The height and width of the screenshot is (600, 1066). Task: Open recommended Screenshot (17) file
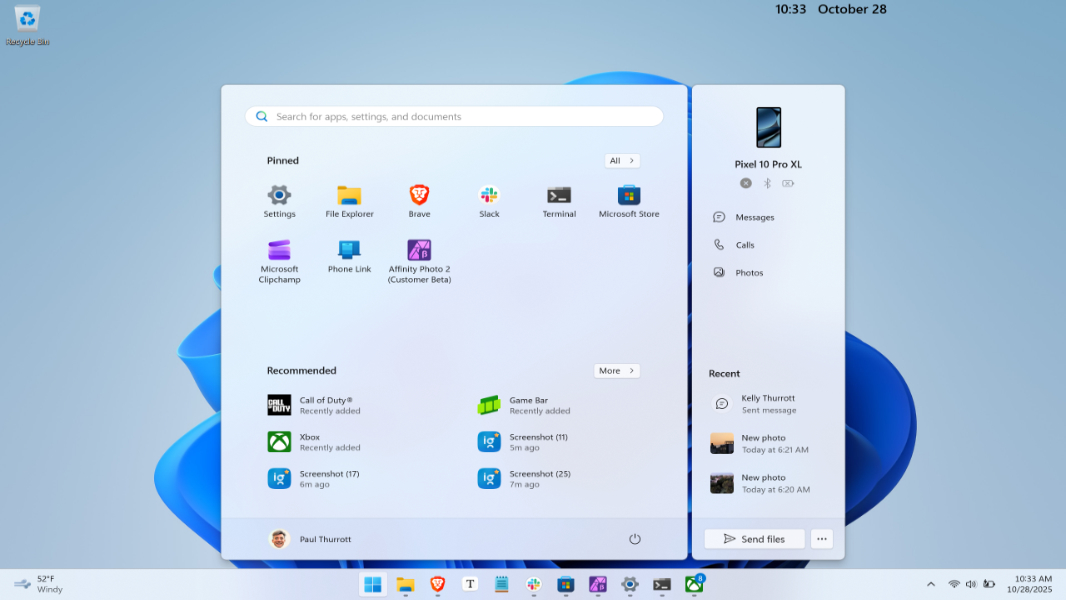click(x=328, y=479)
